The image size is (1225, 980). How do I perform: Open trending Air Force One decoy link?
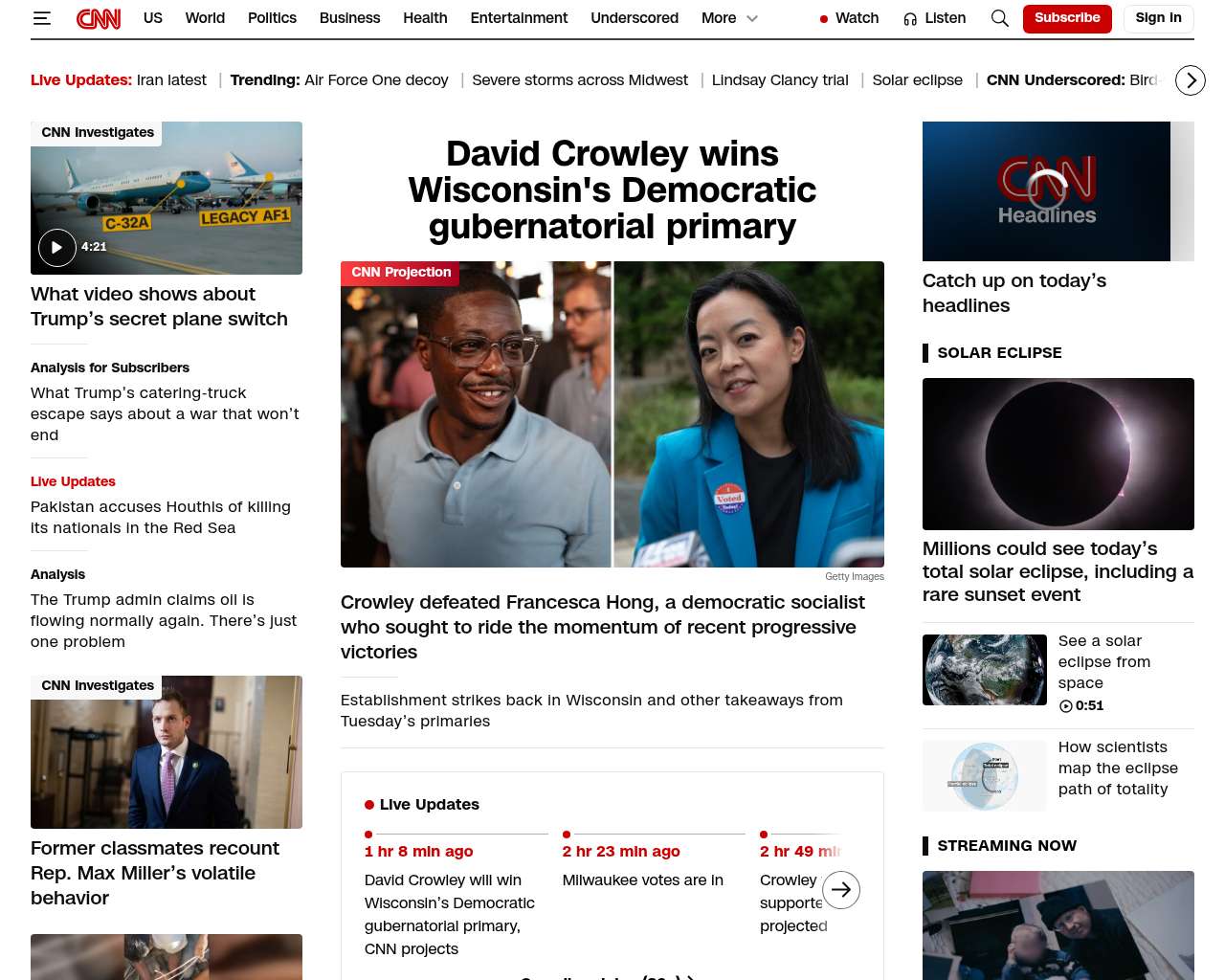(x=376, y=80)
